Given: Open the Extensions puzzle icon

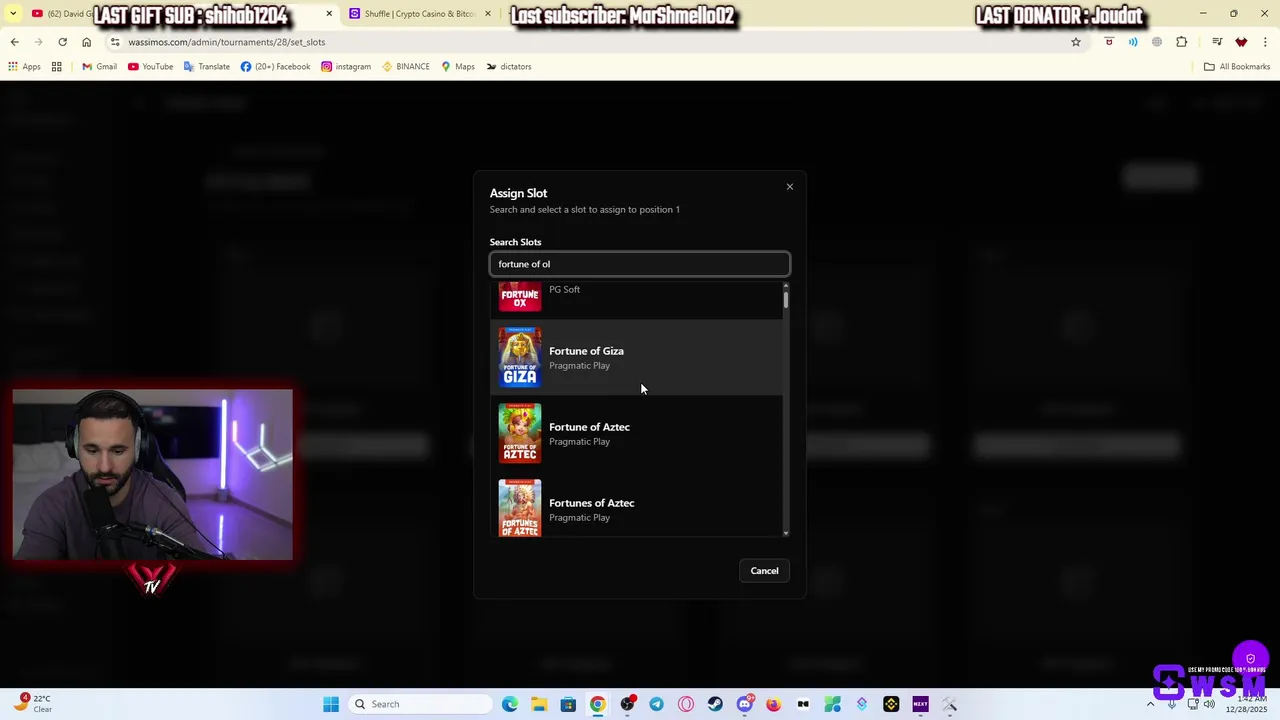Looking at the screenshot, I should click(1182, 42).
